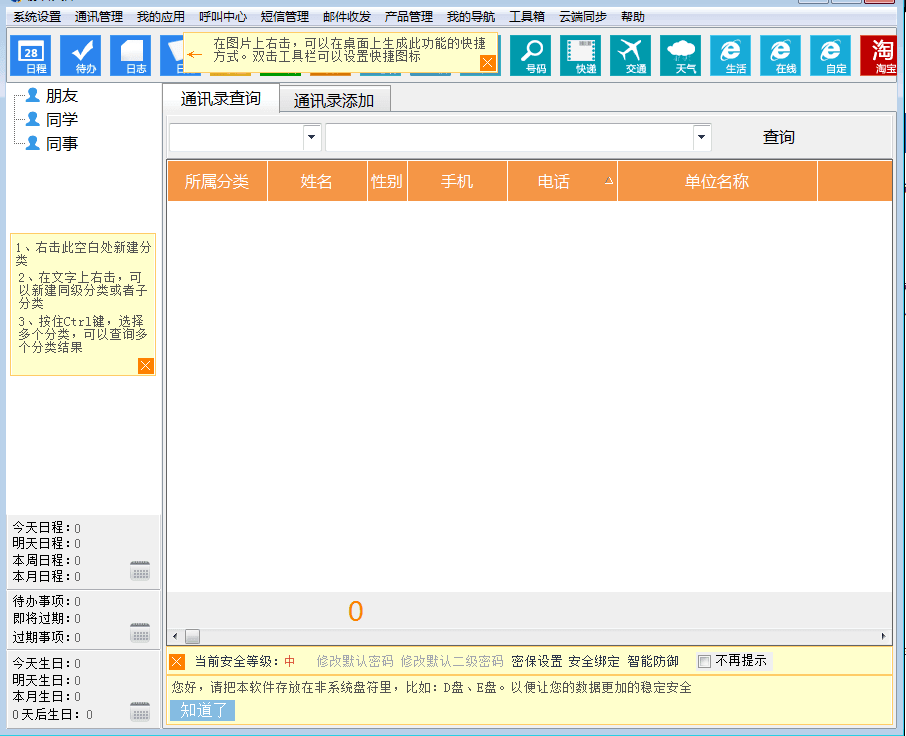Open the 在线 browser icon

(781, 55)
